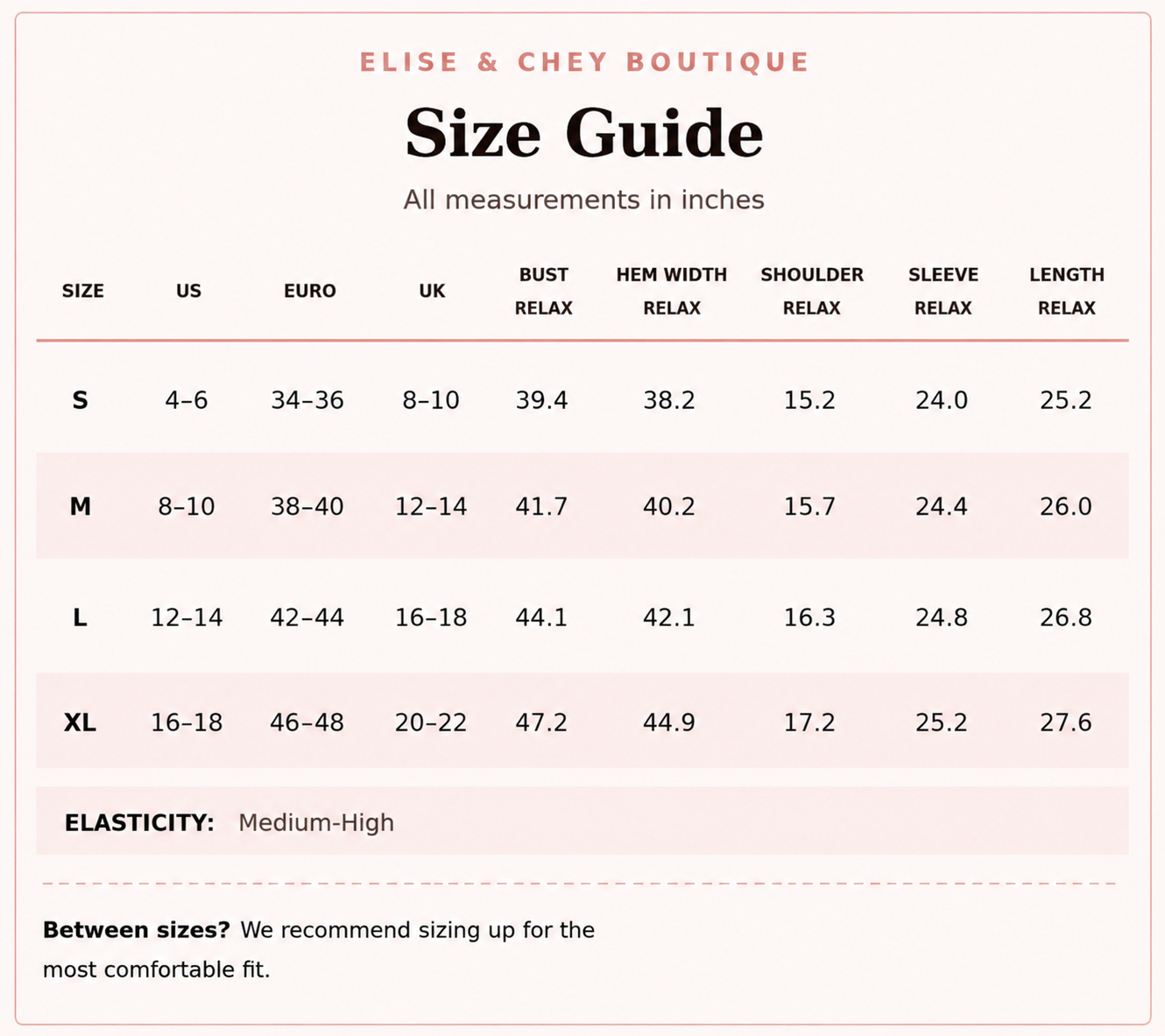This screenshot has width=1165, height=1036.
Task: Select the HEM WIDTH RELAX column header
Action: pos(671,291)
